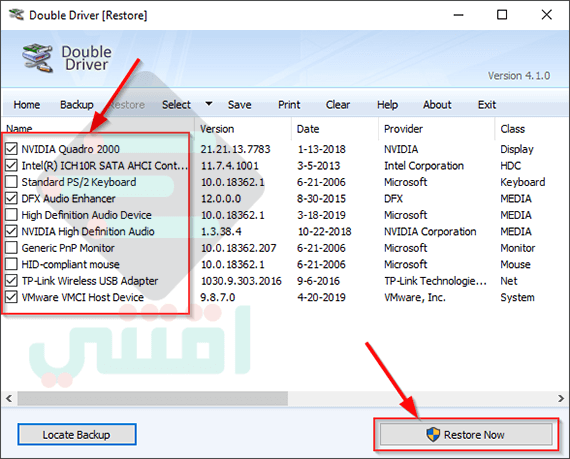570x459 pixels.
Task: Maximize the Double Driver window
Action: [x=502, y=15]
